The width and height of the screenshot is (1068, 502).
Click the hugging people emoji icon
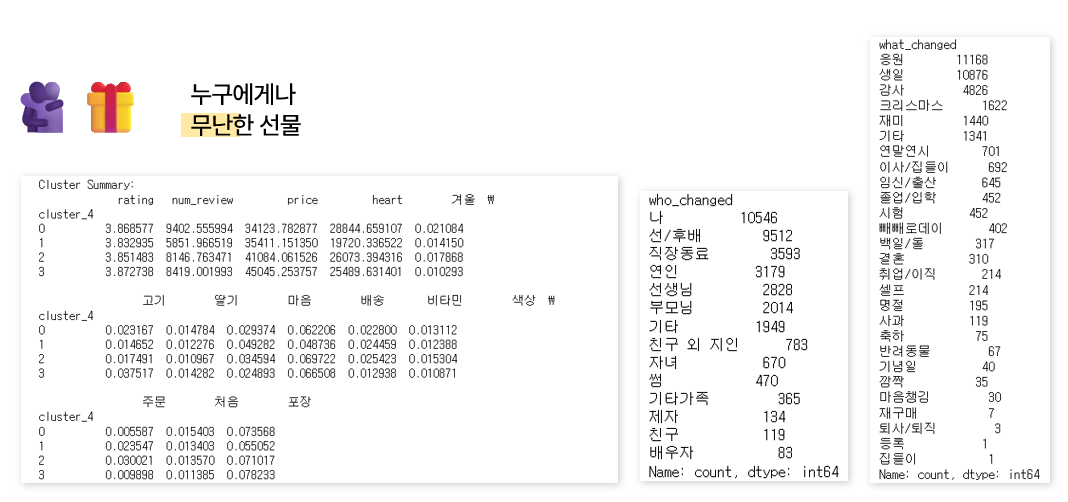[x=42, y=107]
